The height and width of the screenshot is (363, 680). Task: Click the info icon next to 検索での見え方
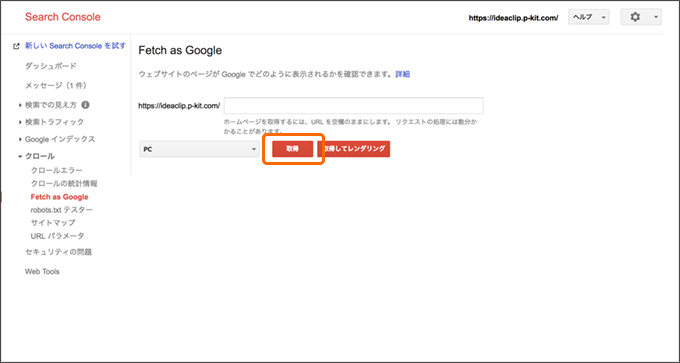tap(85, 105)
